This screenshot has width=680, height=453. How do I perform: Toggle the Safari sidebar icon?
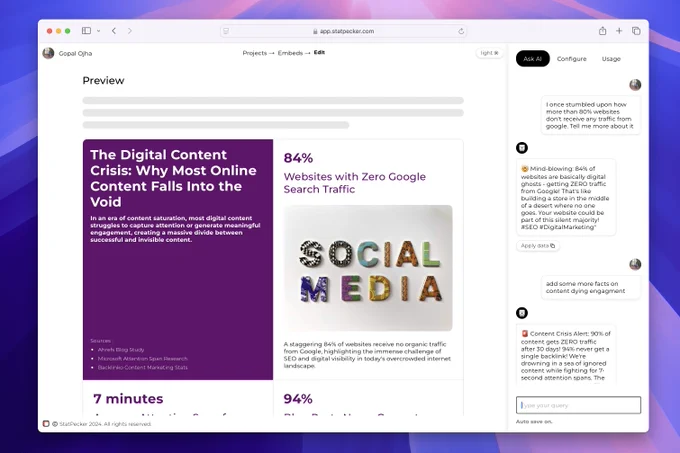click(86, 31)
